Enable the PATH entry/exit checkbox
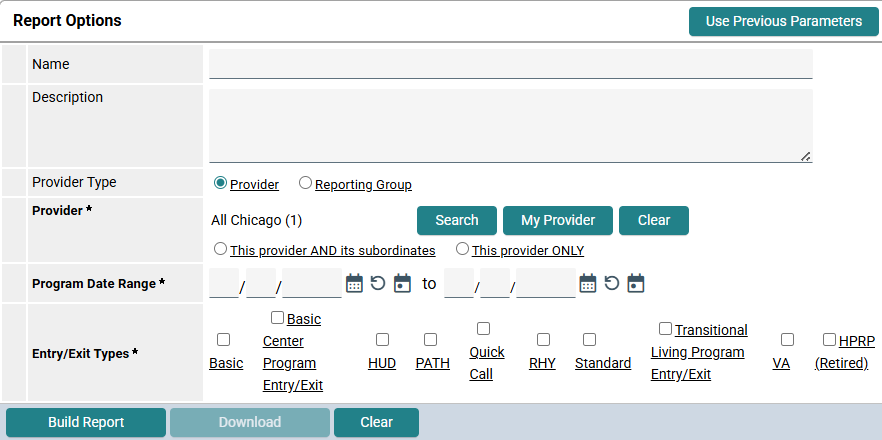882x440 pixels. tap(431, 340)
